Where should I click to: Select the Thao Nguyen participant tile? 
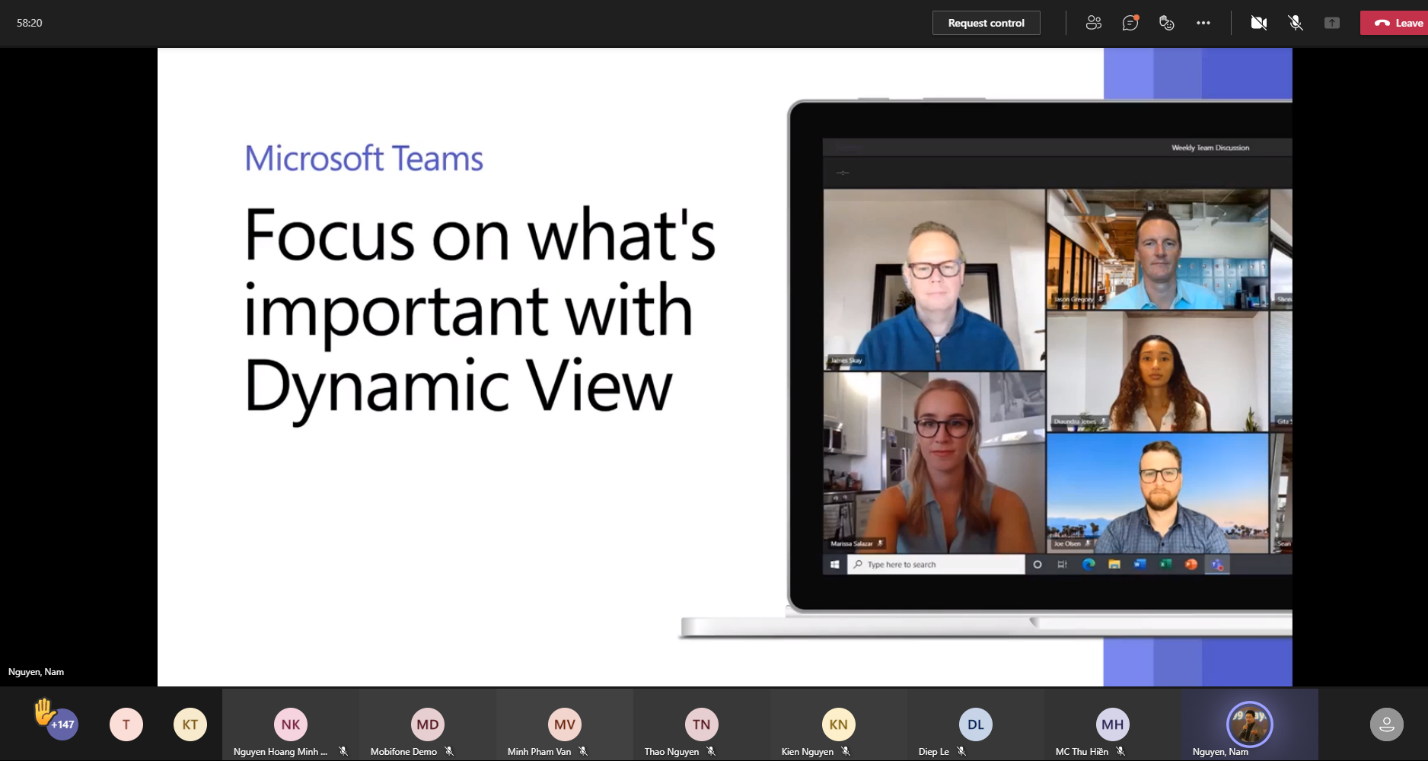click(x=701, y=725)
